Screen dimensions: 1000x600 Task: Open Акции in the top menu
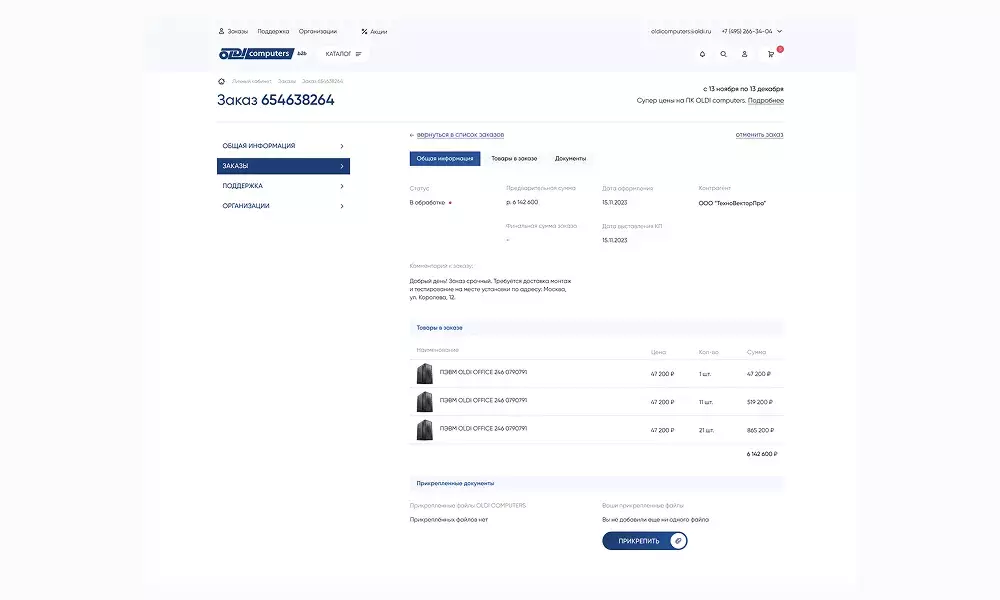coord(374,31)
